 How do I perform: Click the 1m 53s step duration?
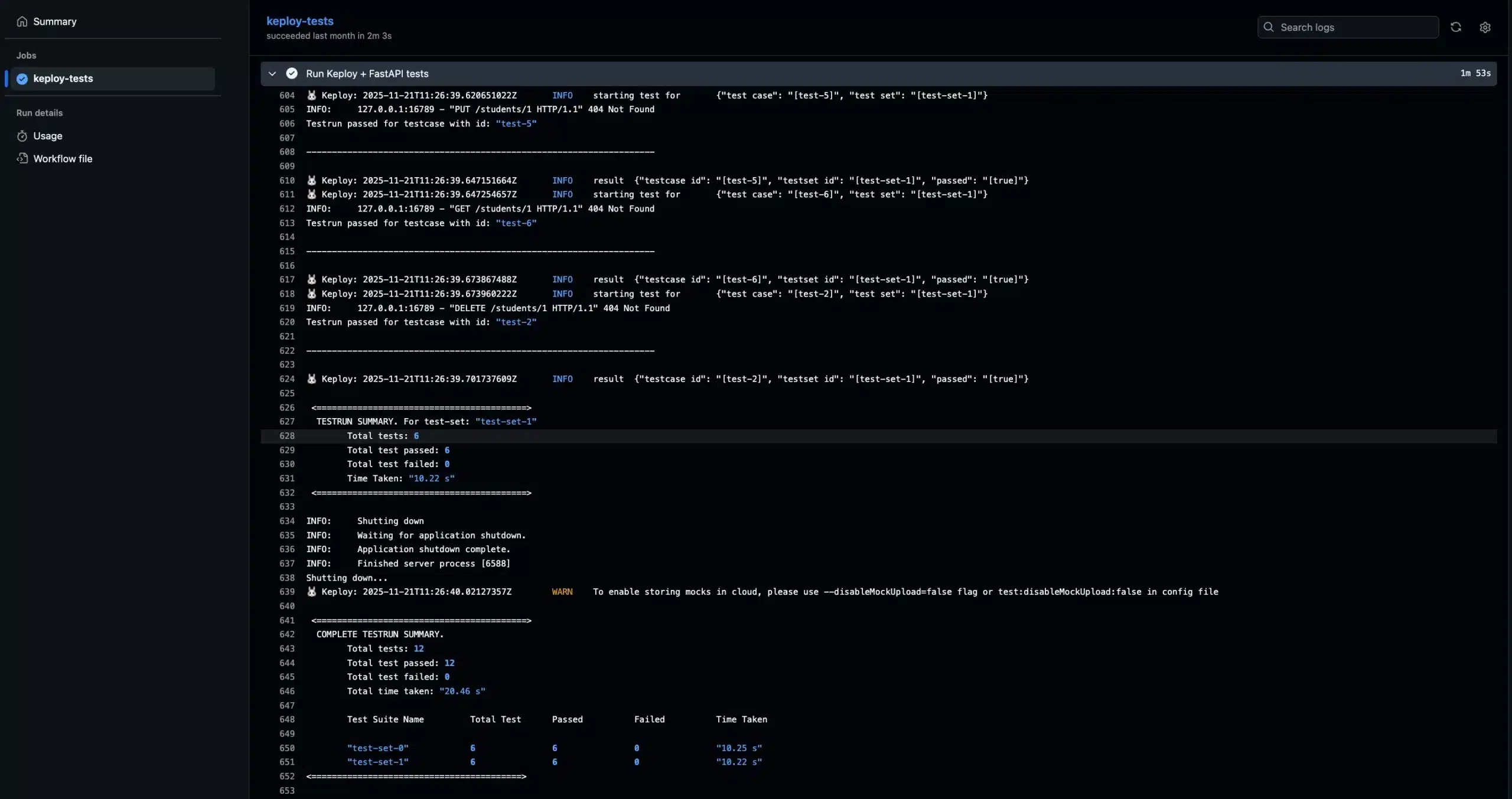pos(1475,73)
